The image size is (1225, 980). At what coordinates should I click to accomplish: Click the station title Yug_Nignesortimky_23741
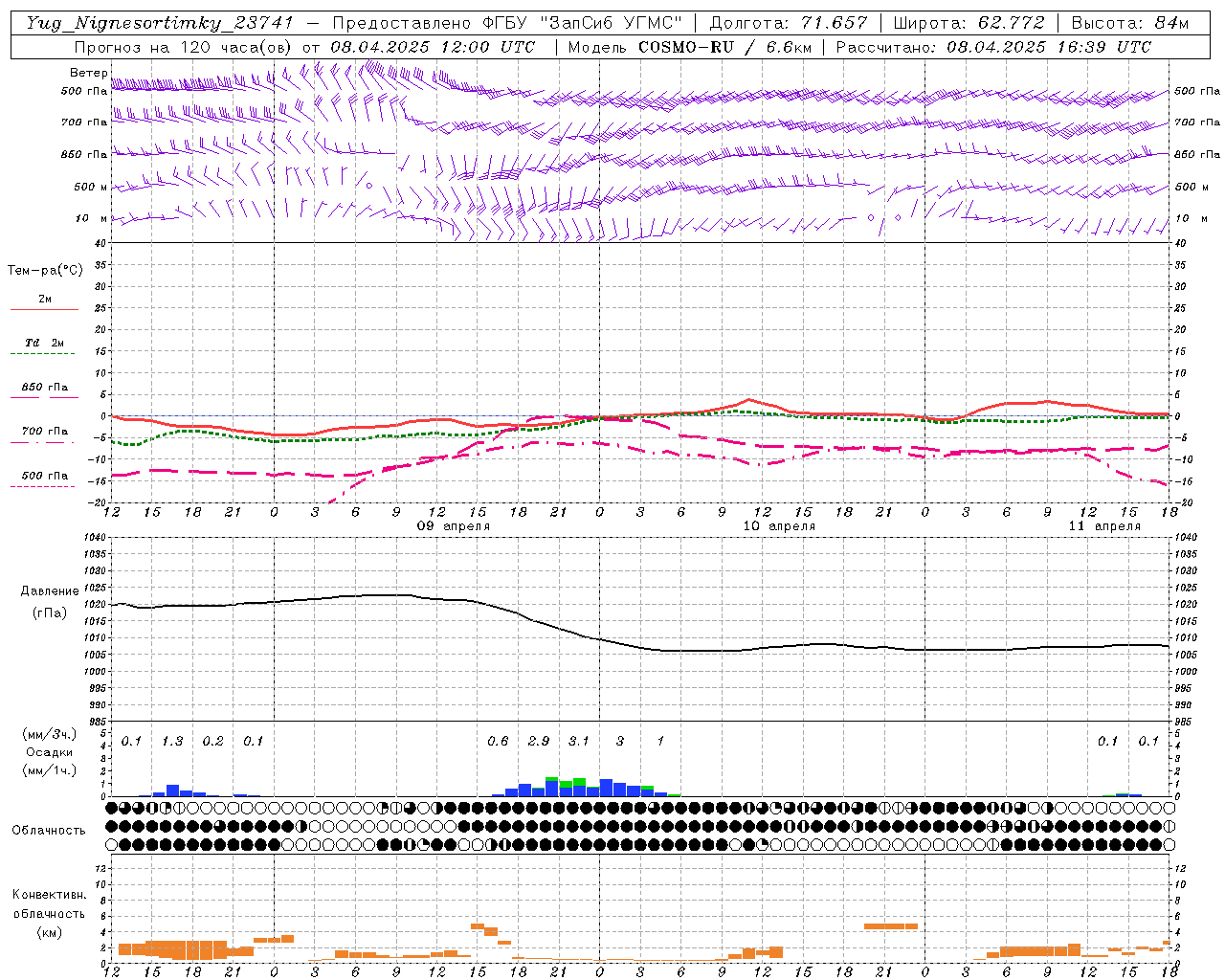[x=160, y=23]
